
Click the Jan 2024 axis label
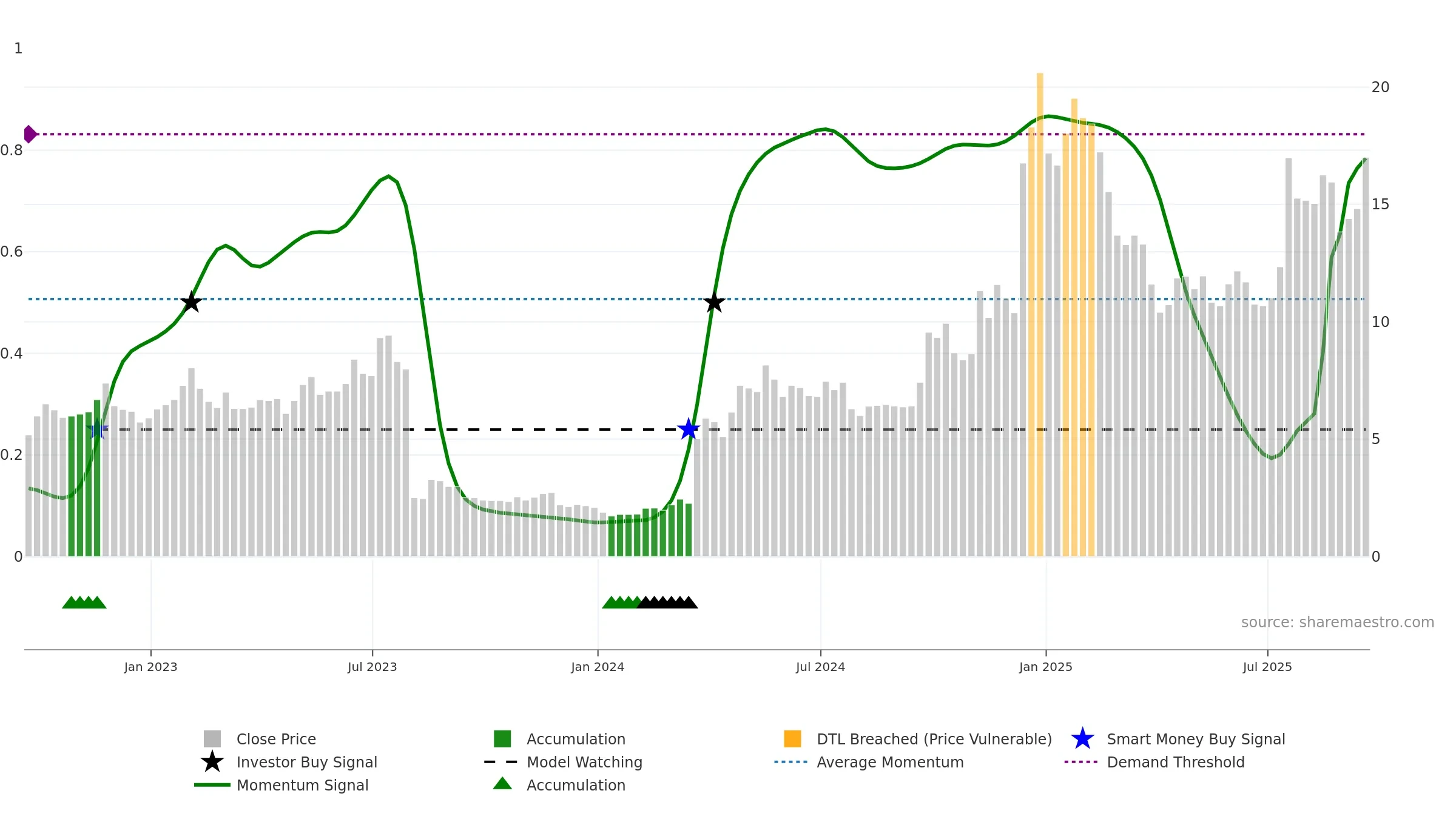[x=598, y=667]
